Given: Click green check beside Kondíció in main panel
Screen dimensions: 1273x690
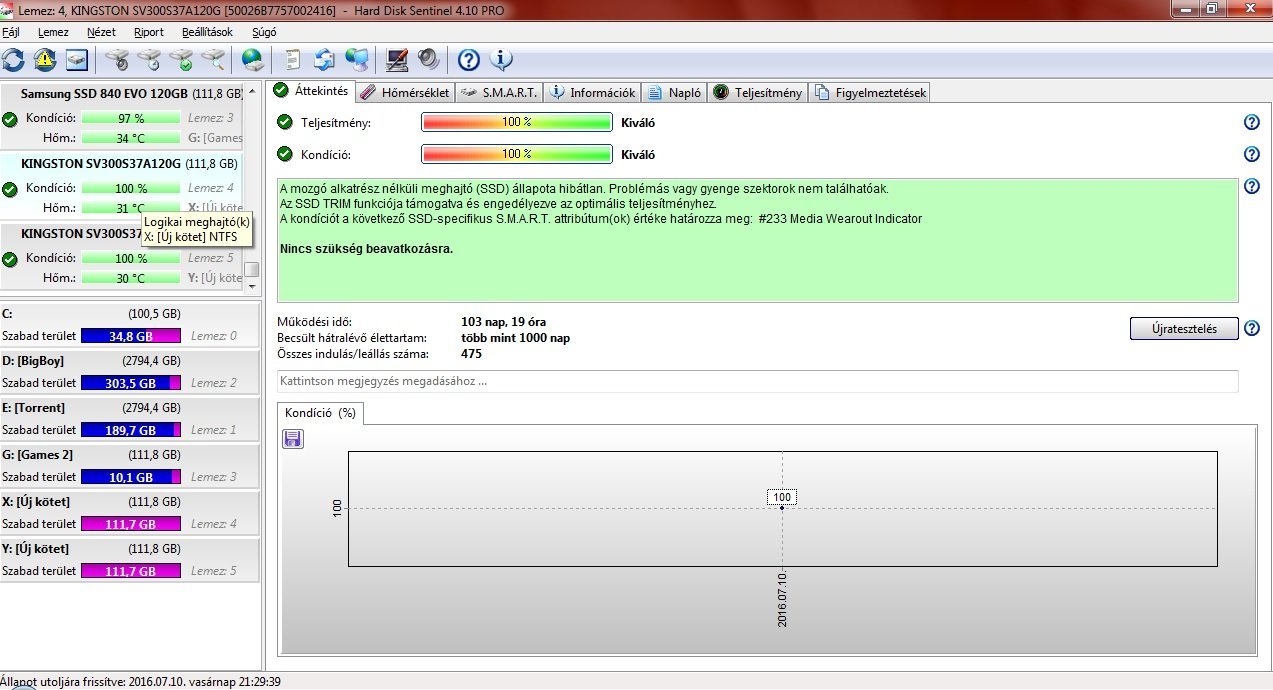Looking at the screenshot, I should click(x=285, y=154).
